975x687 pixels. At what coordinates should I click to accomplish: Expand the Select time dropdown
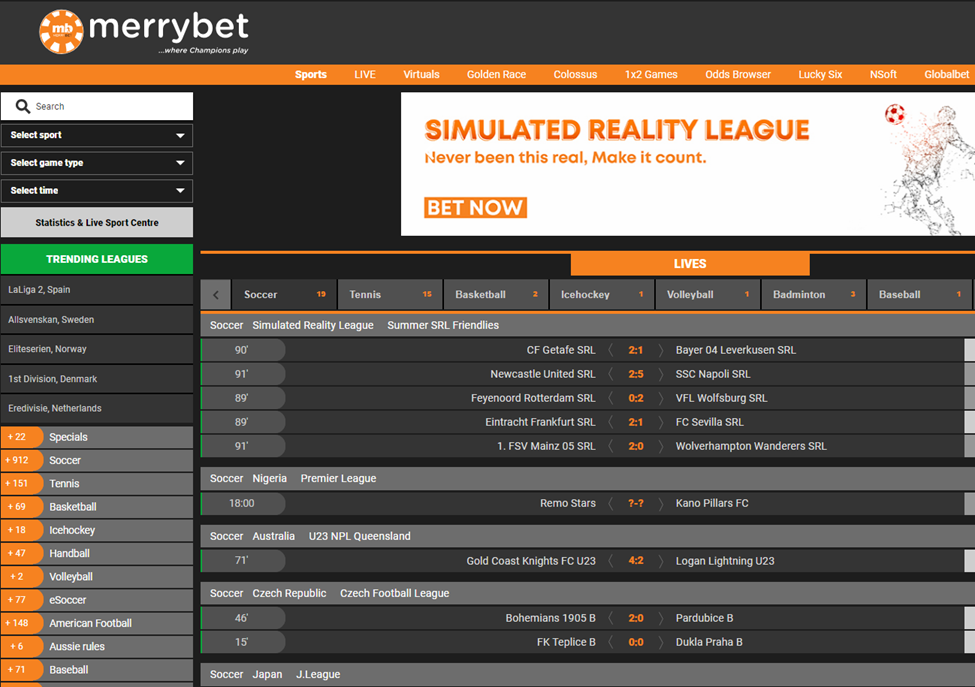pyautogui.click(x=97, y=191)
